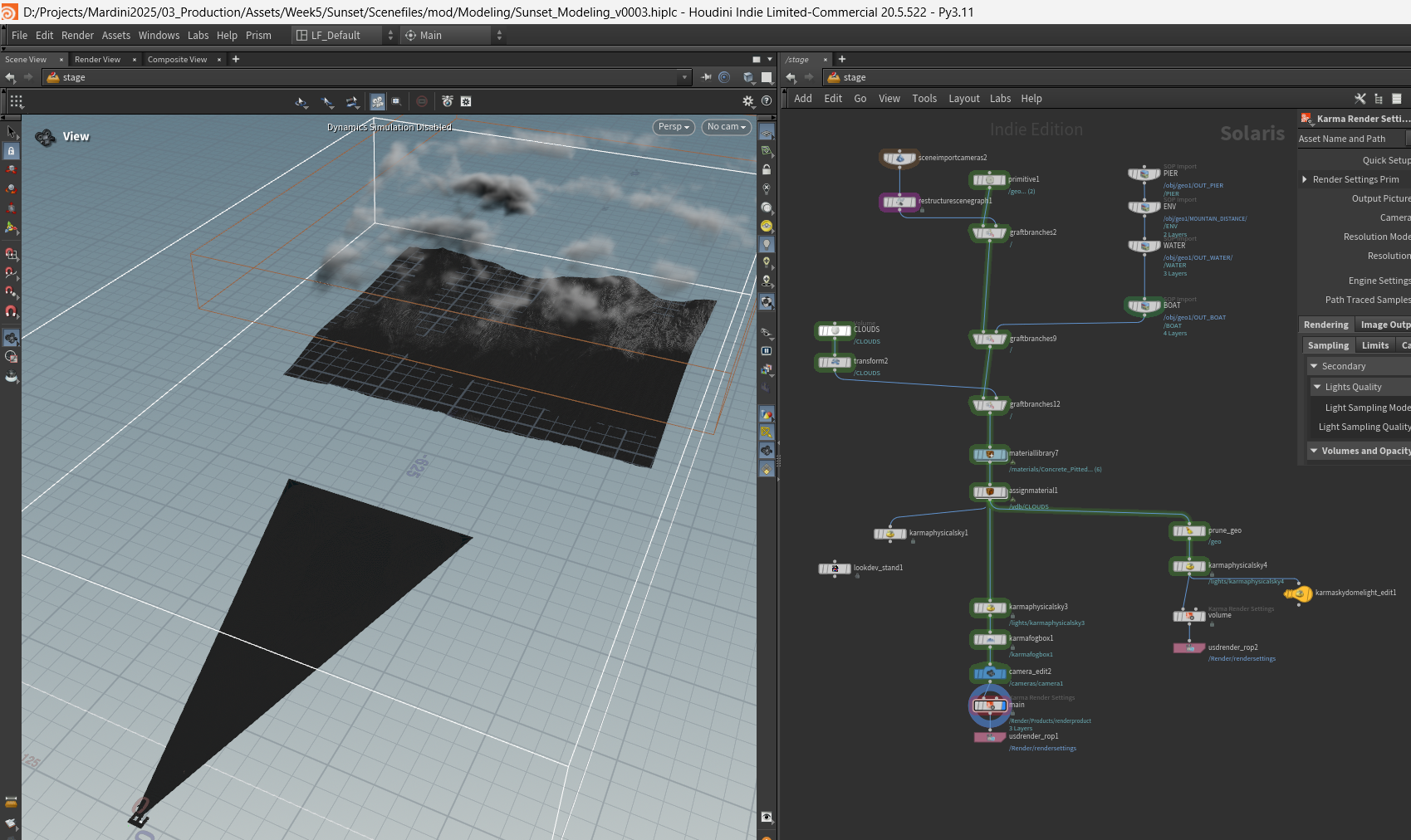Click the snapshot render camera icon at viewport bottom
This screenshot has height=840, width=1411.
pos(767,818)
